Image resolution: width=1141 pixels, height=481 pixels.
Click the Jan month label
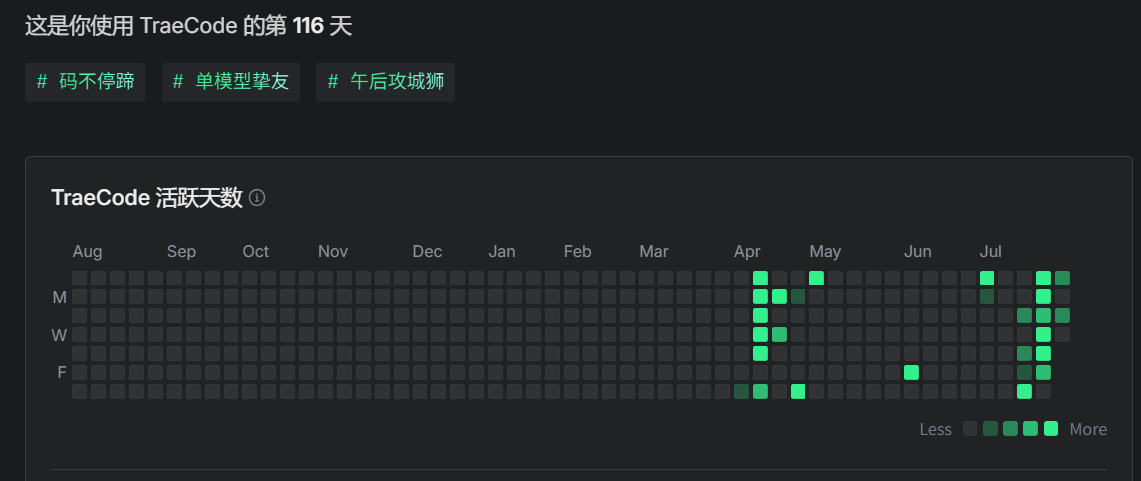pyautogui.click(x=501, y=252)
